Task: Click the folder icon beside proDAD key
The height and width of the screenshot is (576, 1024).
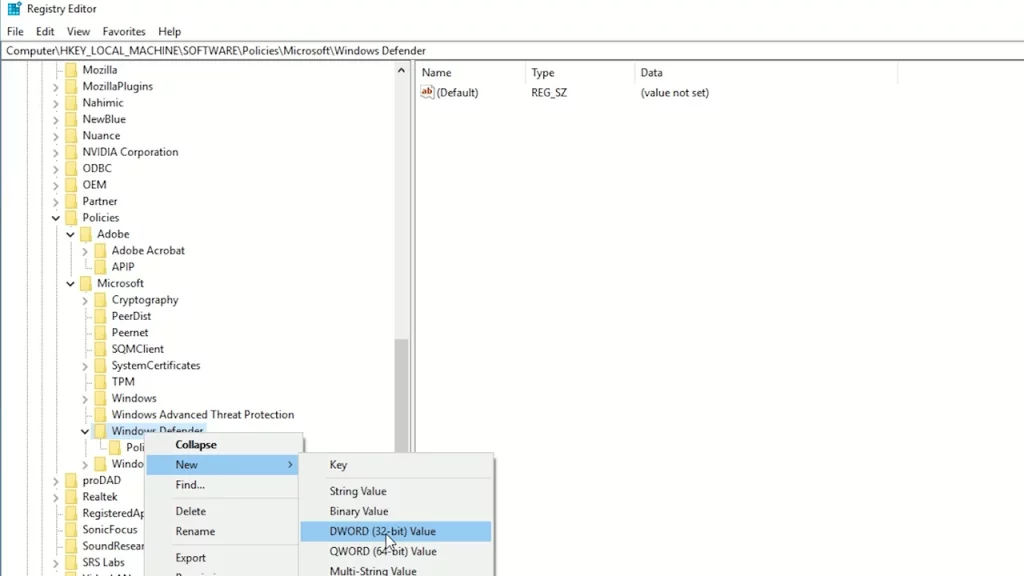Action: [x=73, y=479]
